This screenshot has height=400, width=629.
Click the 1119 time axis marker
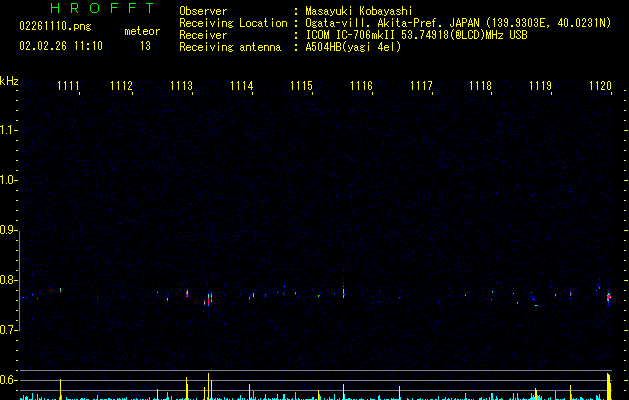pyautogui.click(x=540, y=86)
